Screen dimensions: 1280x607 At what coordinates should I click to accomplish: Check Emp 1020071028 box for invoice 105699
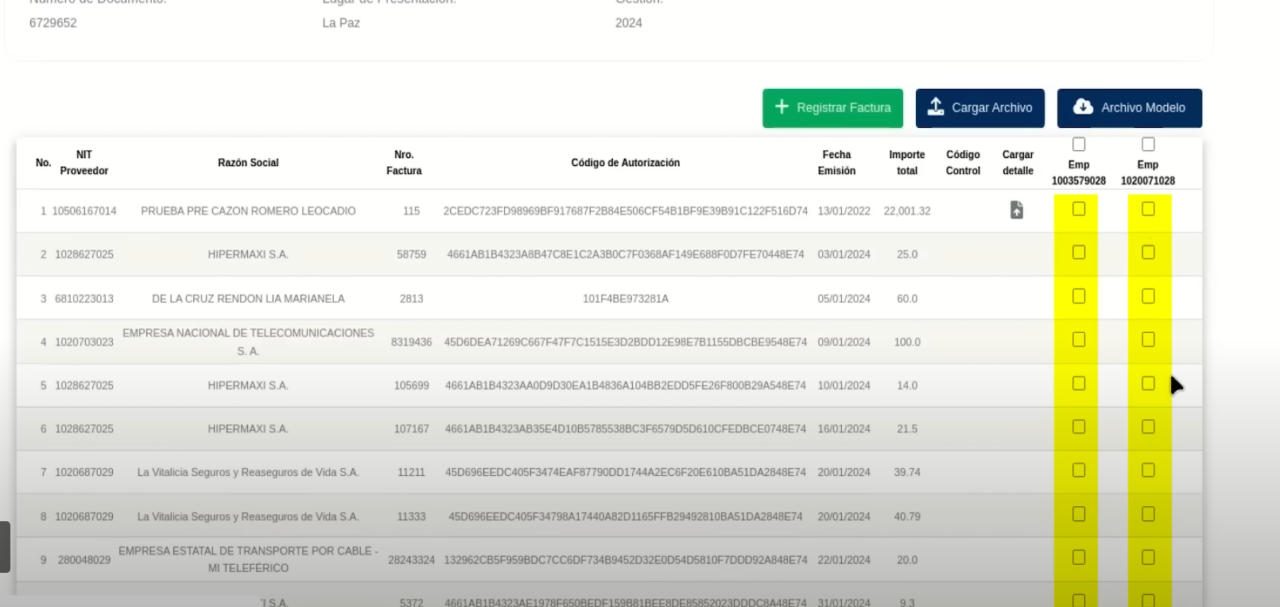click(1148, 383)
